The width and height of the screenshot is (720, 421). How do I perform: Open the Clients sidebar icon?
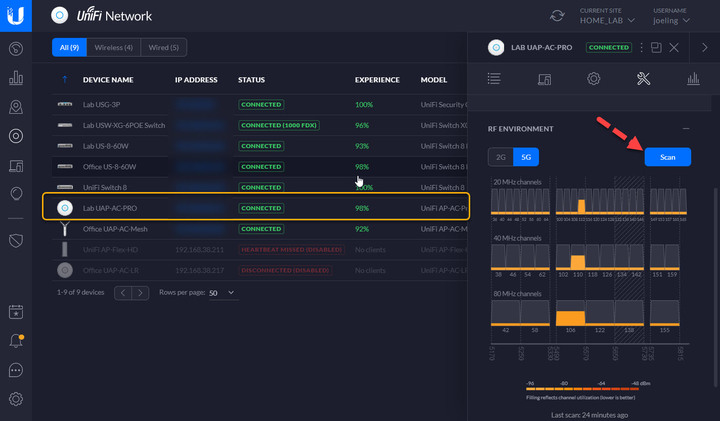coord(16,165)
